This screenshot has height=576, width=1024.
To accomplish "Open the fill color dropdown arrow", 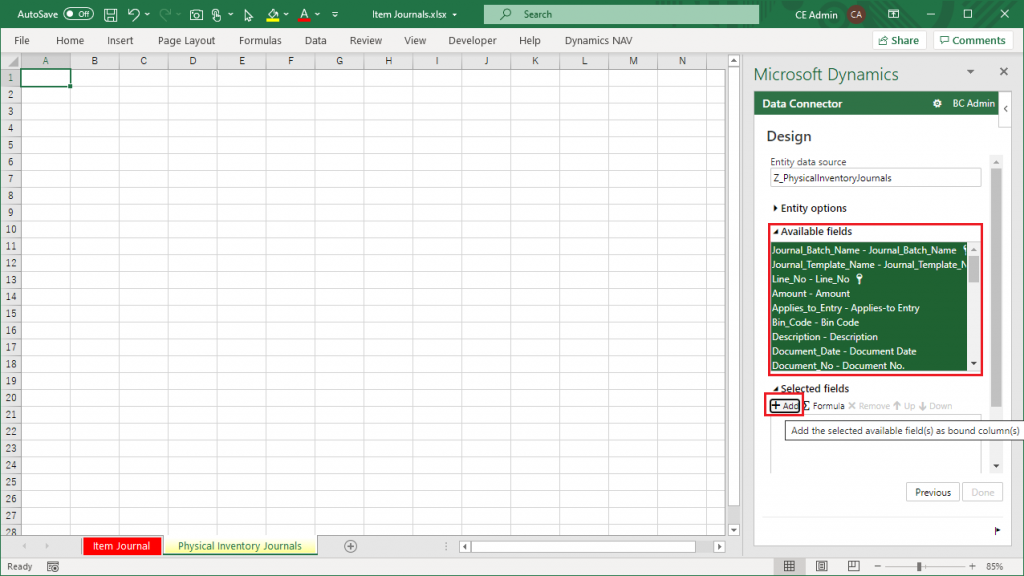I will pos(286,14).
